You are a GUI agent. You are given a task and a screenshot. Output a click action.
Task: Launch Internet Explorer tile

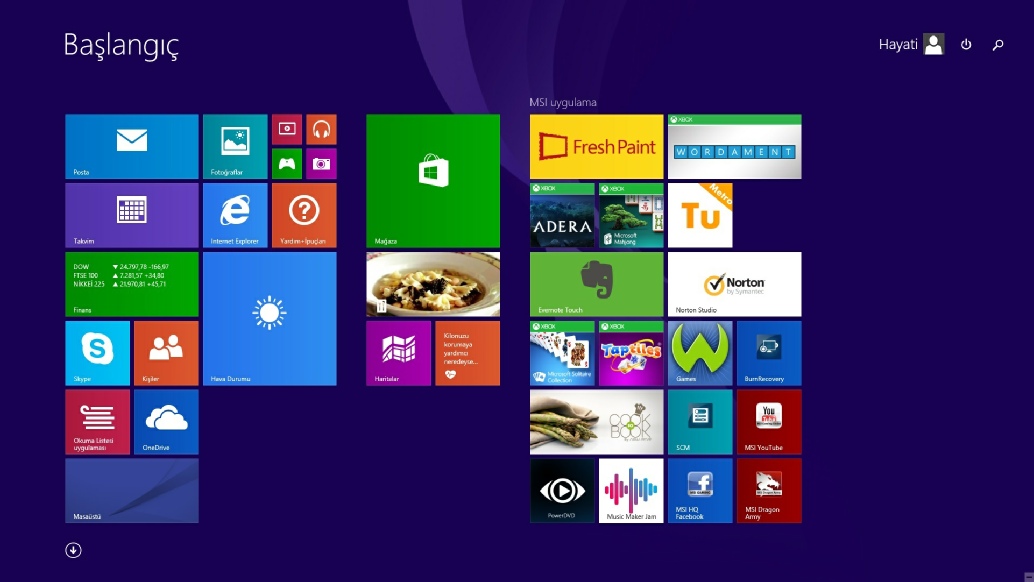click(235, 216)
